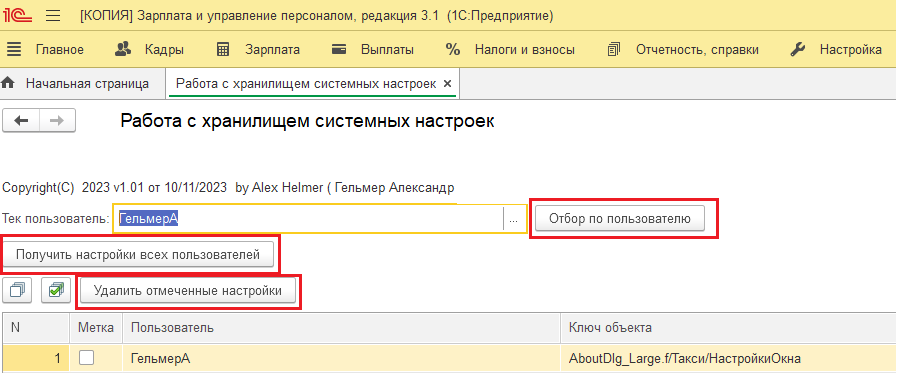The height and width of the screenshot is (373, 899).
Task: Select the AboutDlg_Large.f/Такси/НастройкиОкна cell
Action: pyautogui.click(x=729, y=359)
